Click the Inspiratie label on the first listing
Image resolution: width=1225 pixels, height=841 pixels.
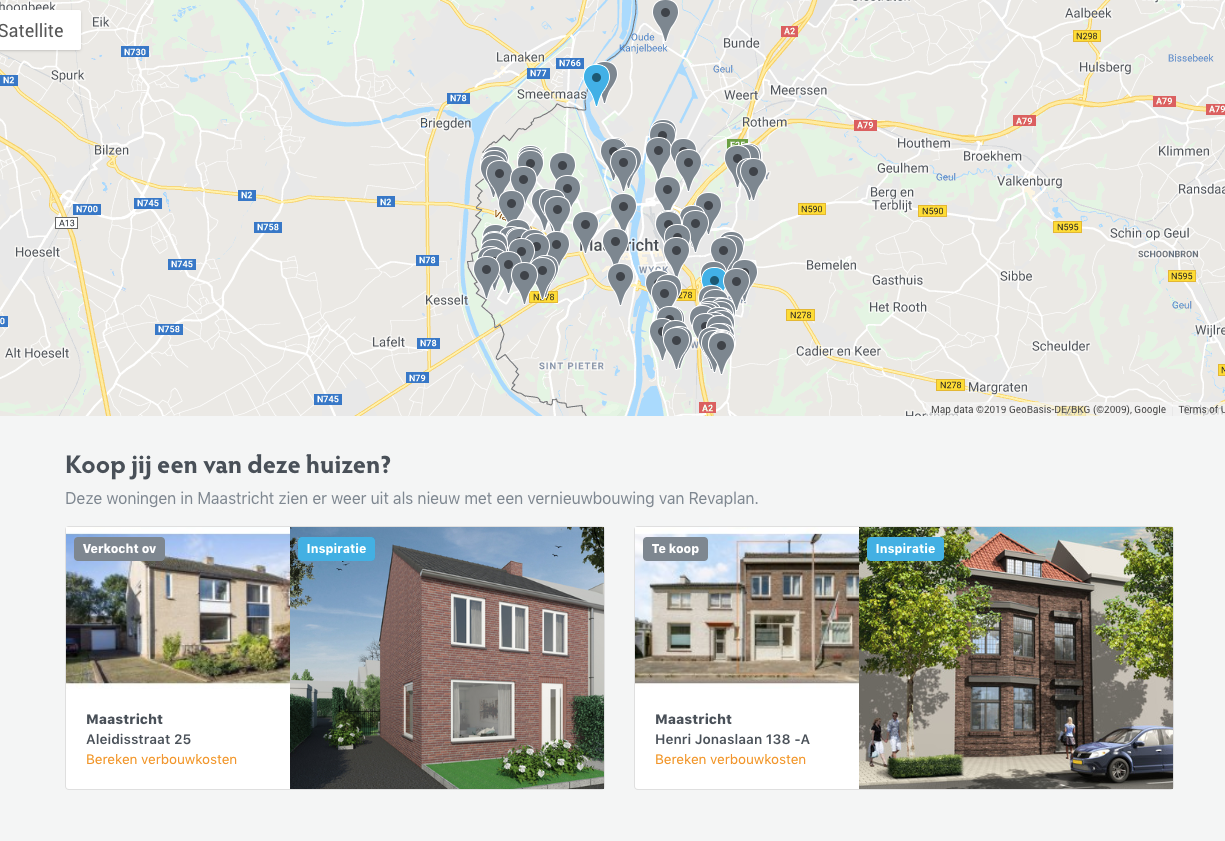coord(336,548)
